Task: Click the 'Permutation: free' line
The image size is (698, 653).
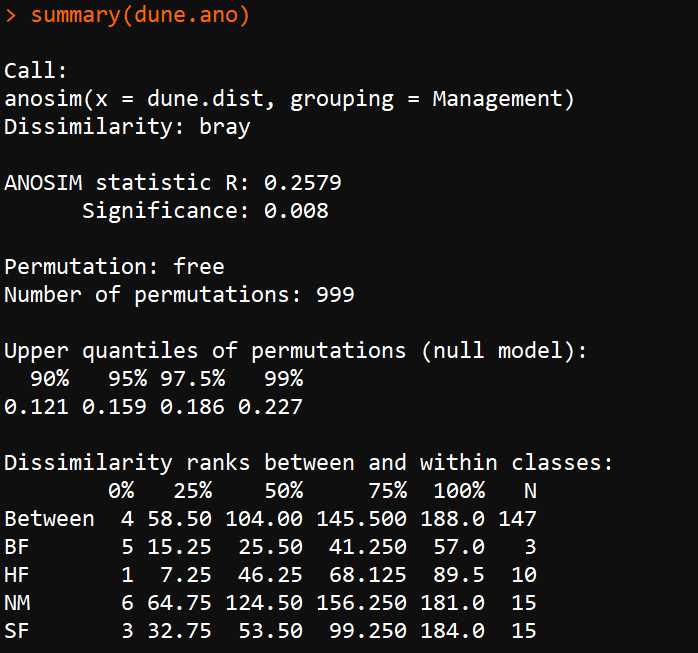Action: click(x=114, y=267)
